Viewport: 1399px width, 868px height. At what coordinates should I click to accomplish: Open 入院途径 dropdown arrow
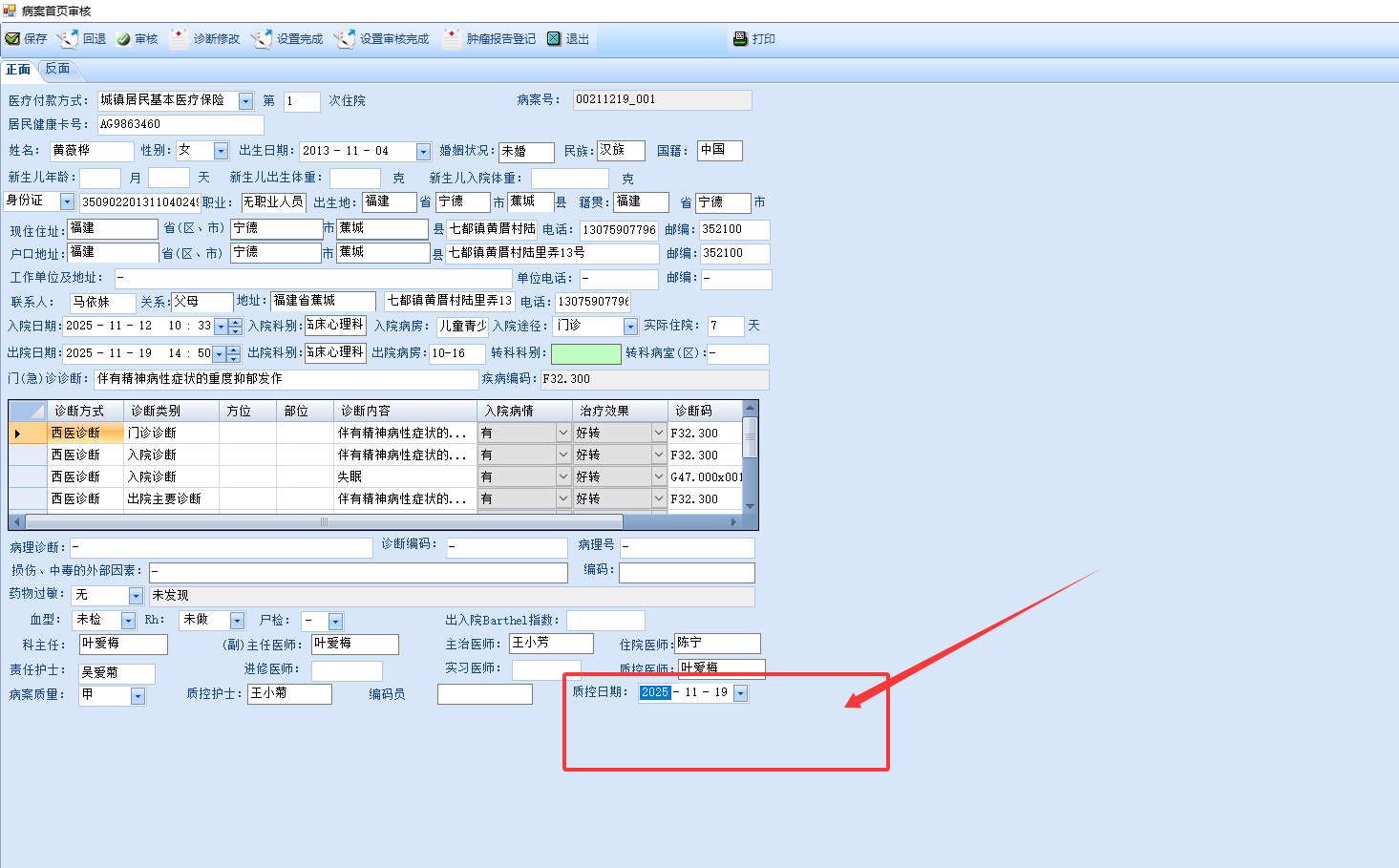pyautogui.click(x=630, y=327)
